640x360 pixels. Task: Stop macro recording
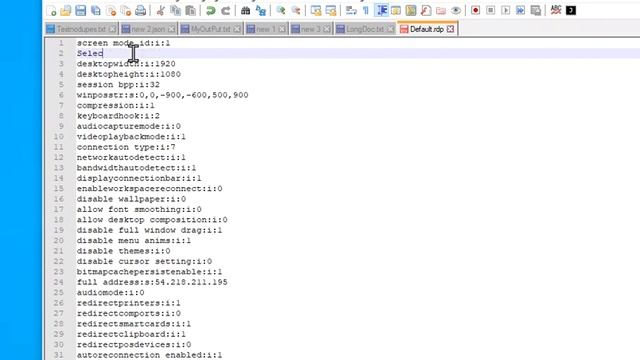491,11
